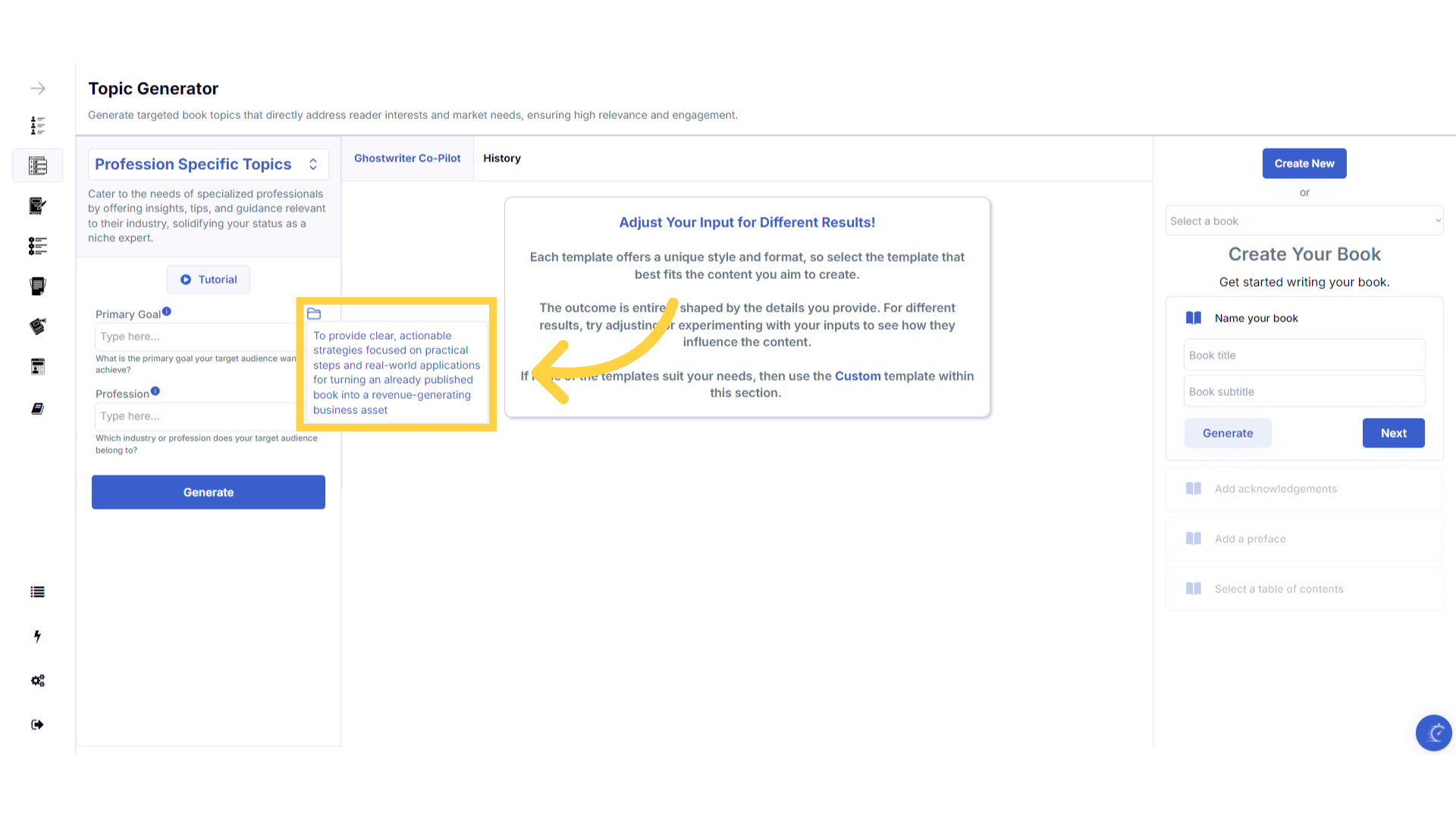Click the folder icon above suggestion text
This screenshot has width=1456, height=819.
point(314,314)
